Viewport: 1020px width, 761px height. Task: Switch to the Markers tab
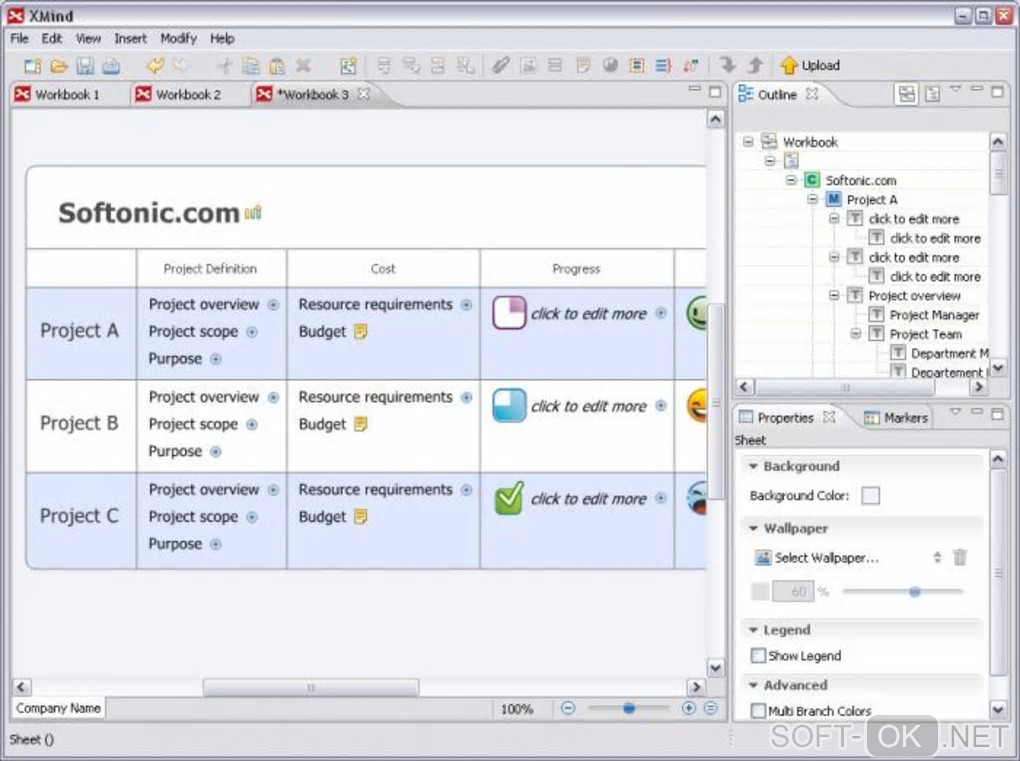tap(897, 418)
